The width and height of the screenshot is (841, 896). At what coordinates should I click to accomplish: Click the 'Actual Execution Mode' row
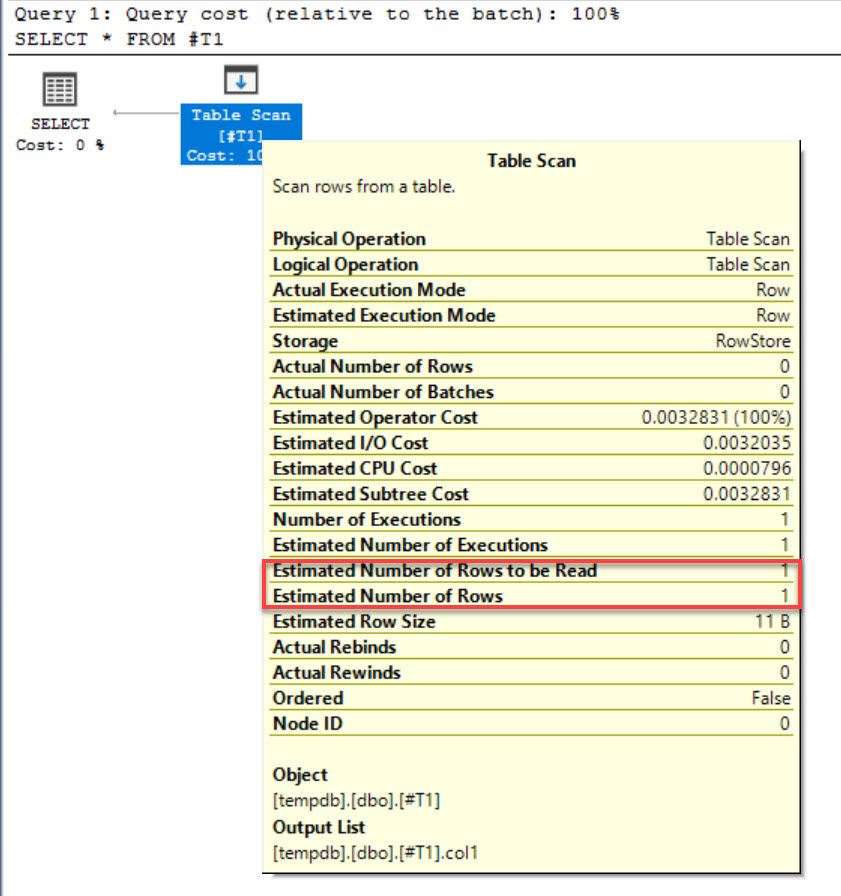[531, 290]
